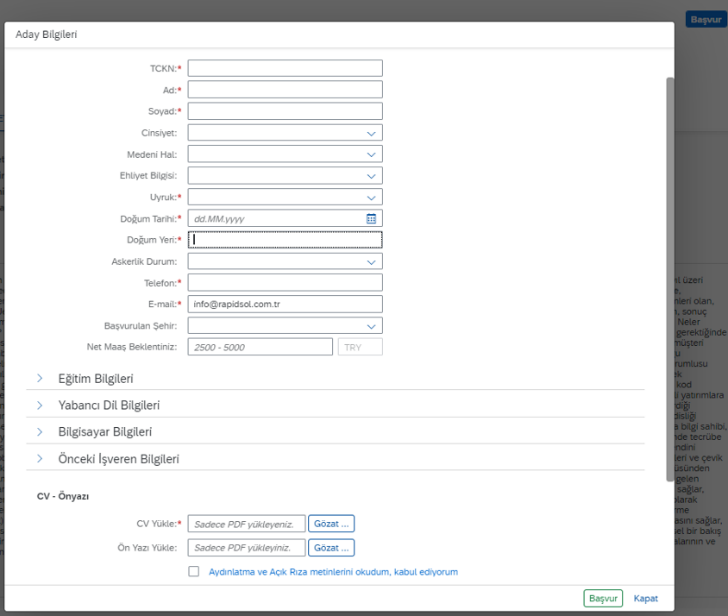Open the Medeni Hal dropdown
The image size is (728, 616).
click(x=285, y=154)
